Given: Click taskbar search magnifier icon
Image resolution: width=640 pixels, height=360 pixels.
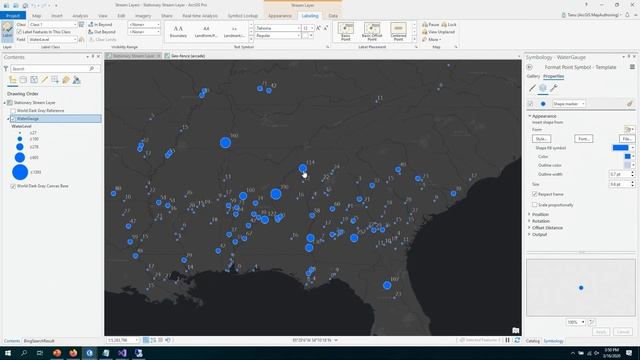Looking at the screenshot, I should point(24,353).
